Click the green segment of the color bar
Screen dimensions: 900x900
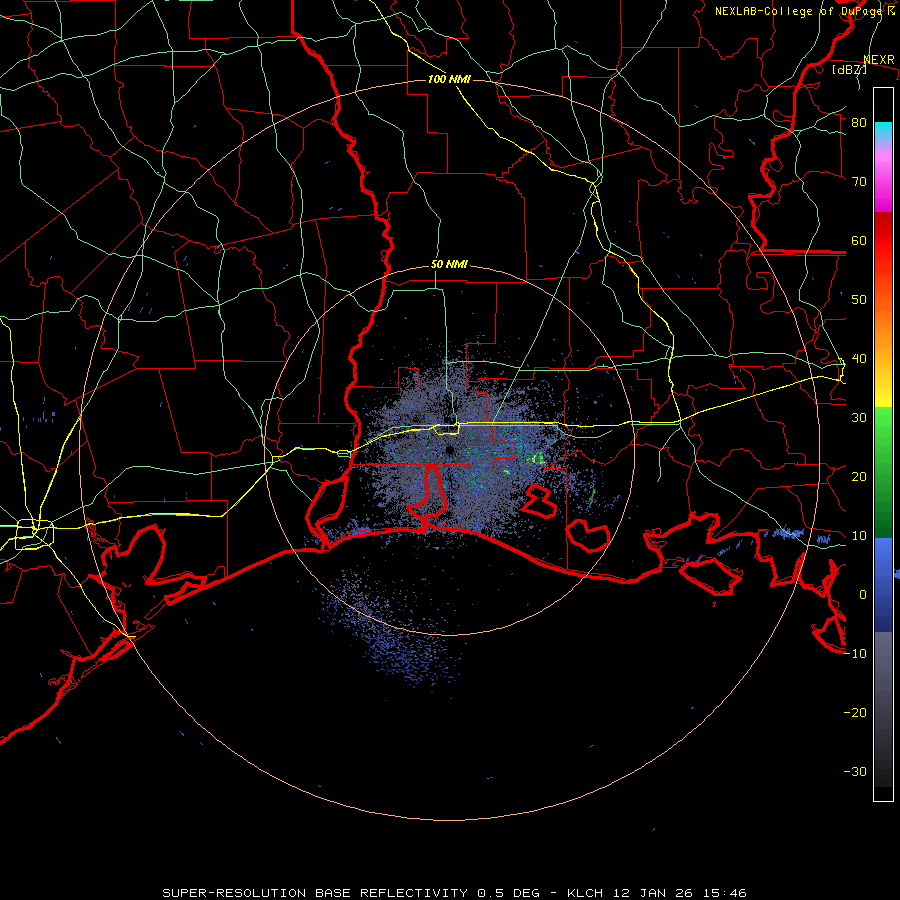point(883,472)
